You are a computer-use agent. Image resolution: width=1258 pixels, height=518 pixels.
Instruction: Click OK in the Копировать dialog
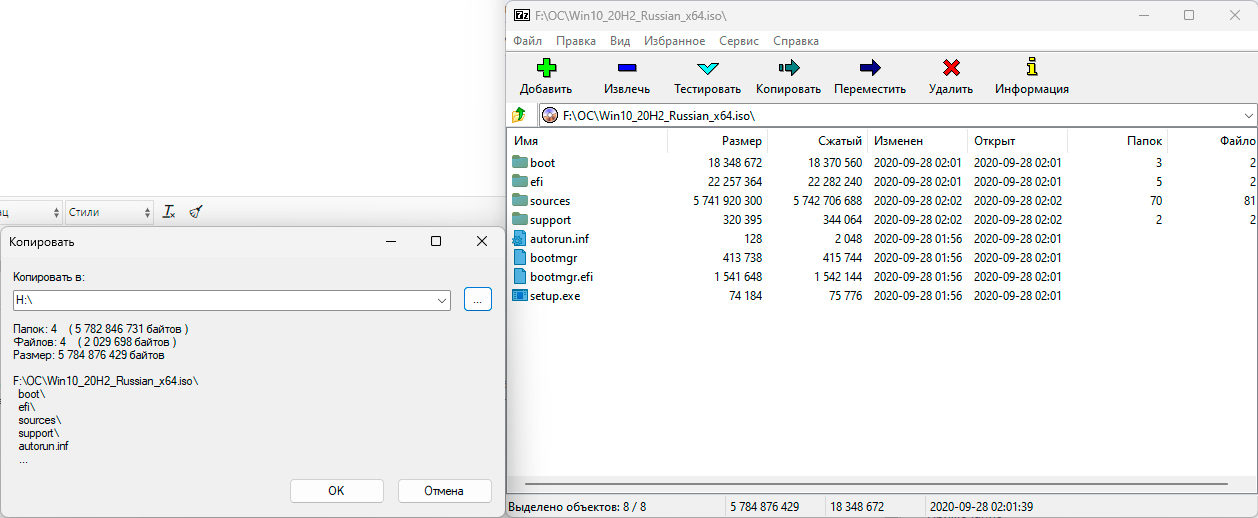click(336, 491)
